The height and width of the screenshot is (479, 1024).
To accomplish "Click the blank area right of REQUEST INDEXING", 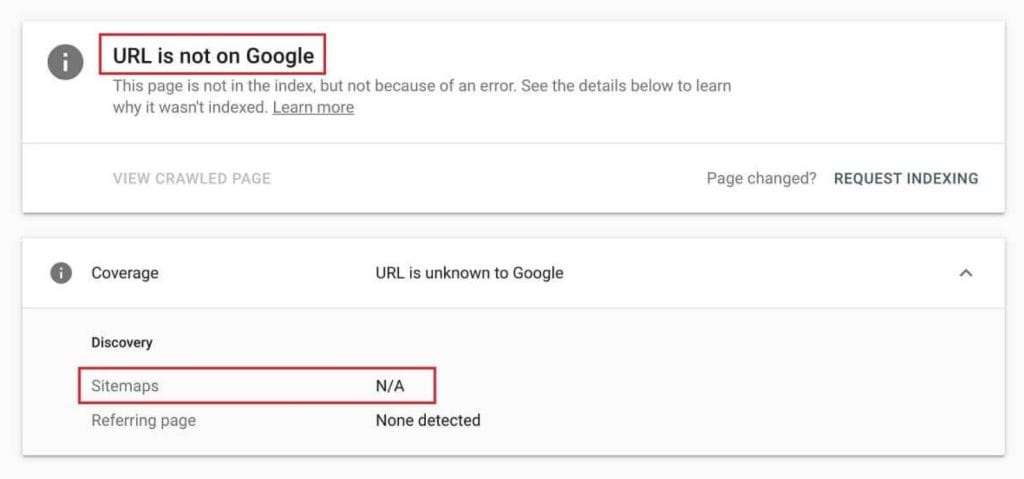I will click(992, 179).
